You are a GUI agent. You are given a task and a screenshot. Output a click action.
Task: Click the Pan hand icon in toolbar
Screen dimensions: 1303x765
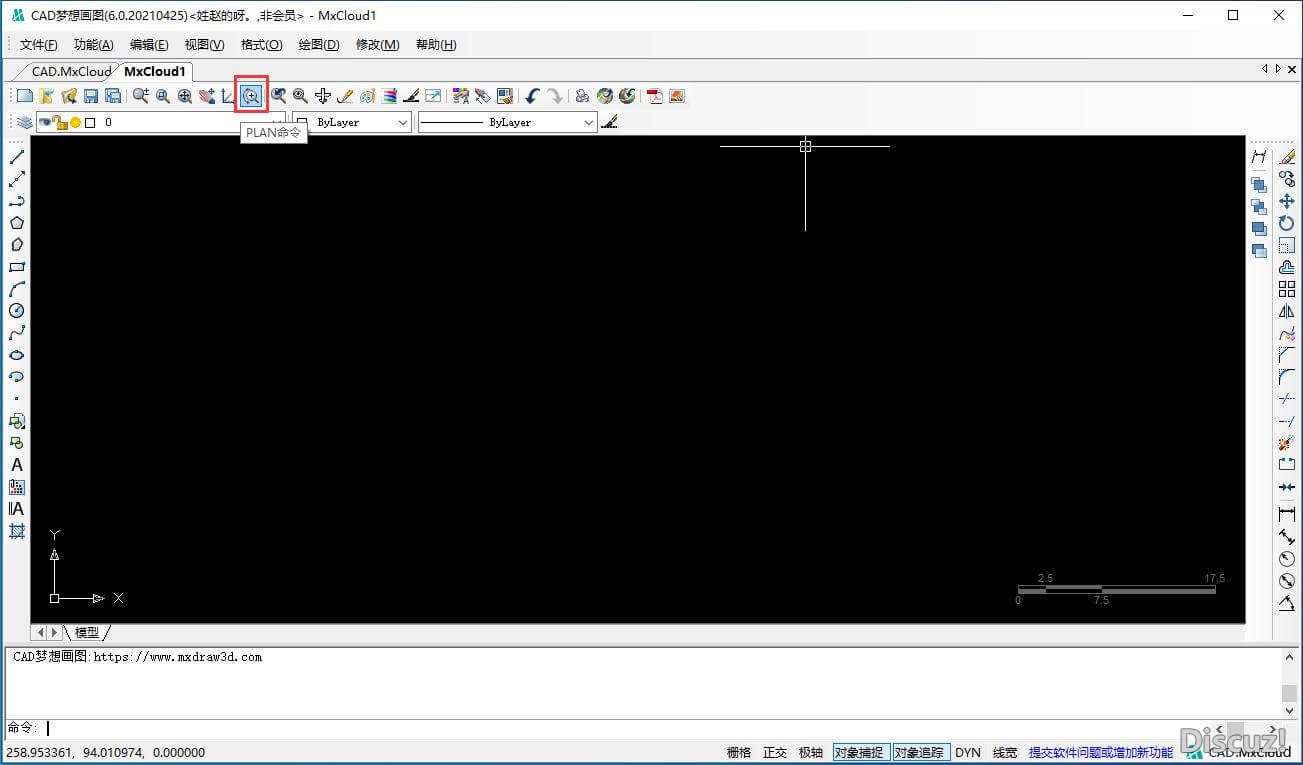tap(207, 96)
